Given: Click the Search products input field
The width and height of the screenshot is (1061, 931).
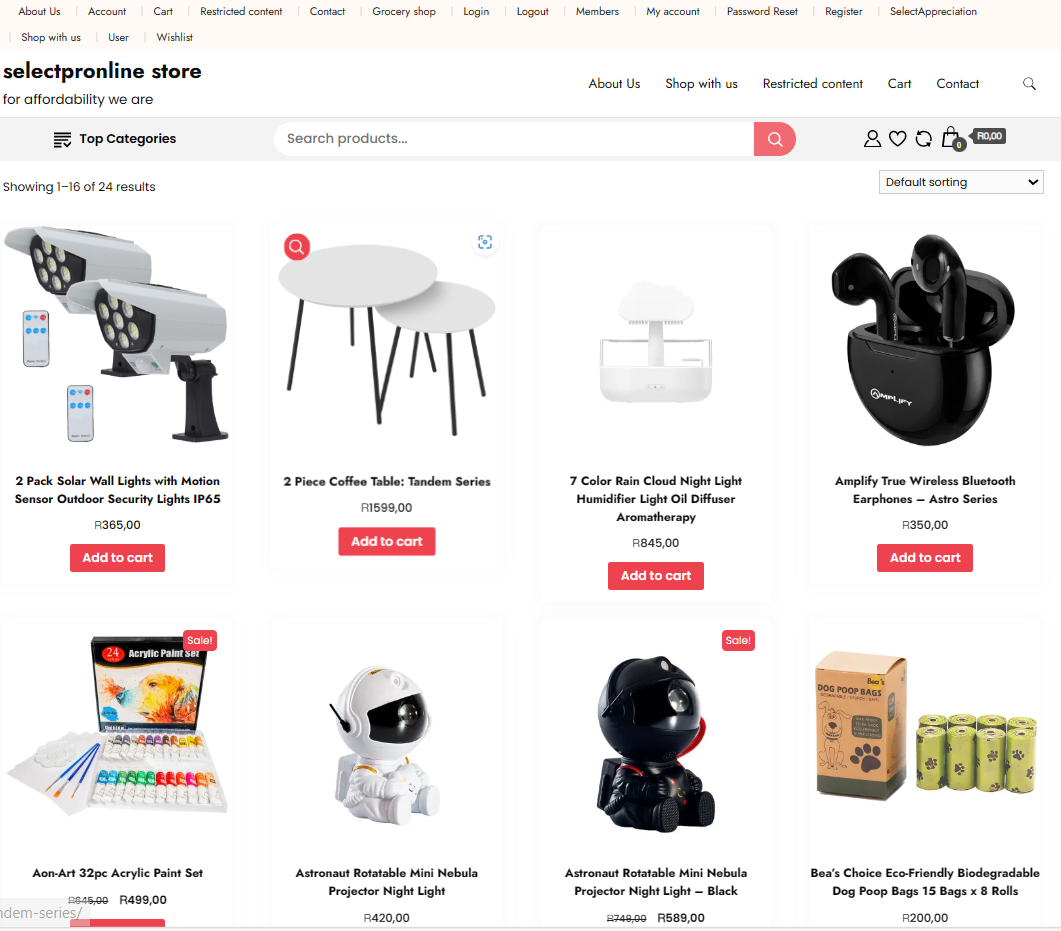Looking at the screenshot, I should [x=514, y=139].
